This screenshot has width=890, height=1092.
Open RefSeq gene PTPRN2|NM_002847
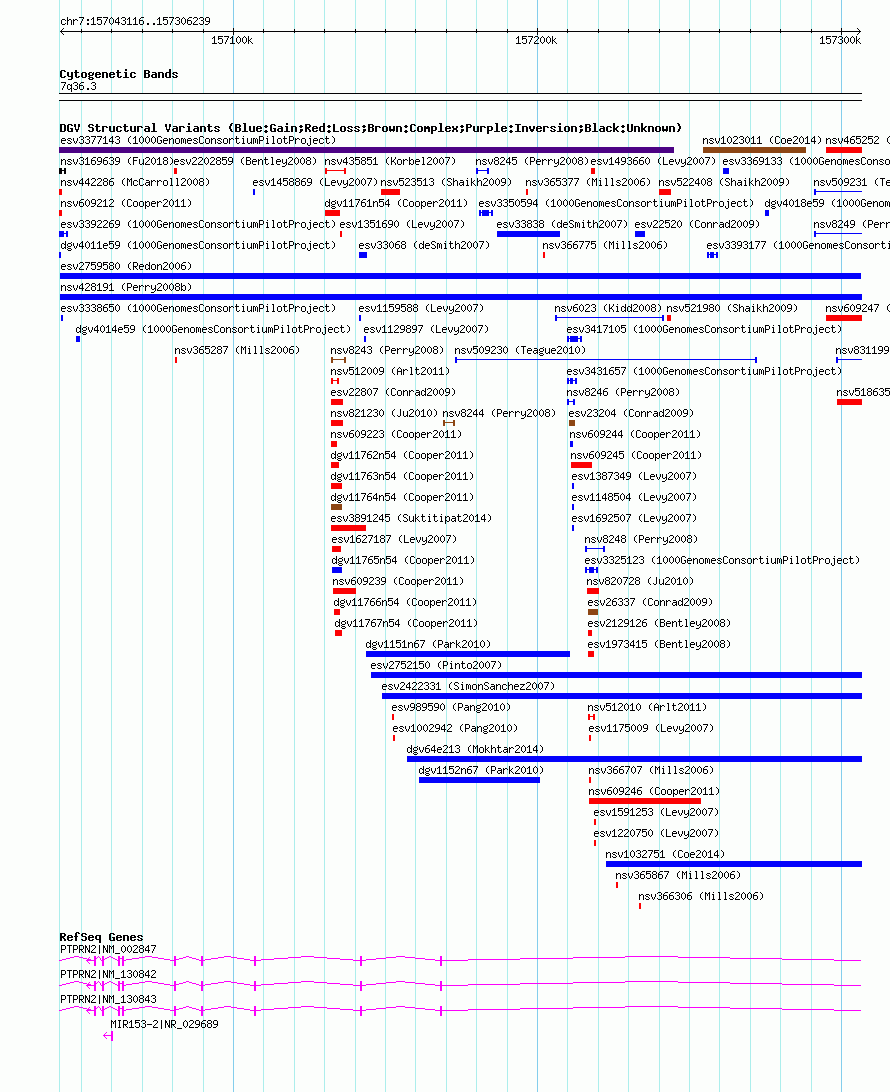tap(108, 949)
